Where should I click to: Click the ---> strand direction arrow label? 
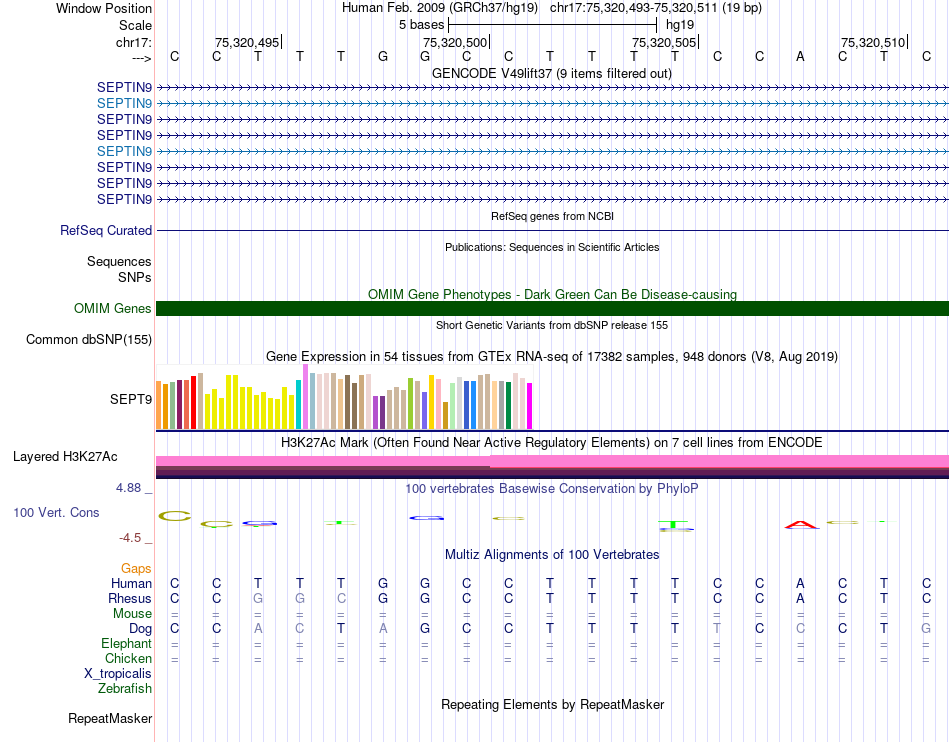(142, 58)
